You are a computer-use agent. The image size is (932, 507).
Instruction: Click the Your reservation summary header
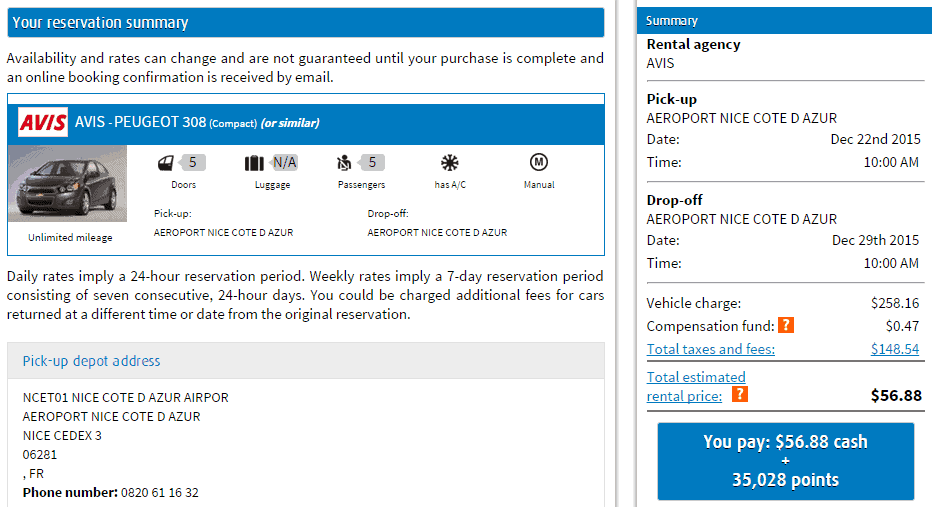[x=100, y=23]
